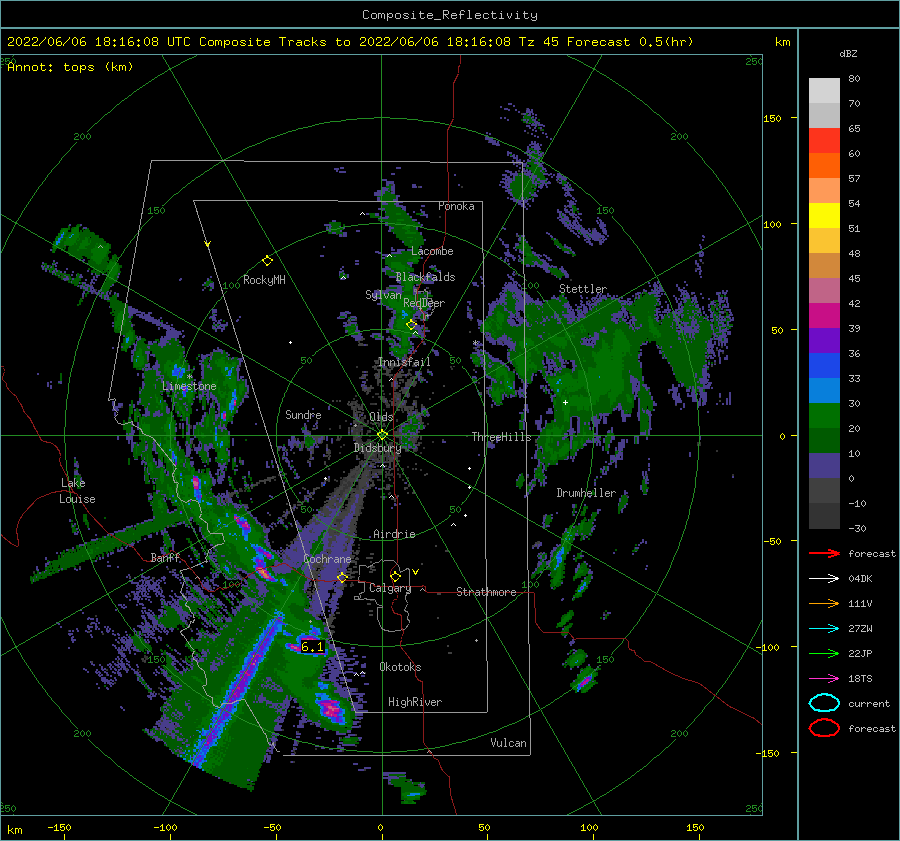Click the Sylvan label
Screen dimensions: 900x841
tap(383, 295)
